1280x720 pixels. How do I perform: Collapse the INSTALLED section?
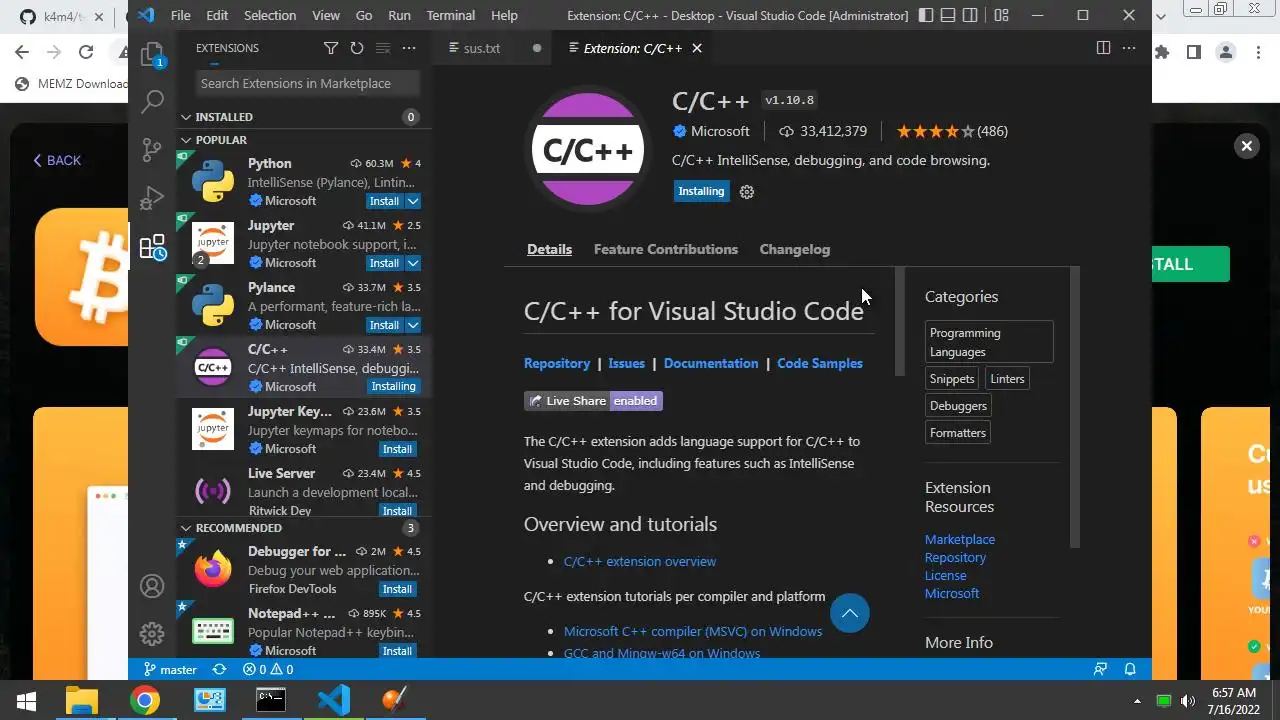coord(304,117)
